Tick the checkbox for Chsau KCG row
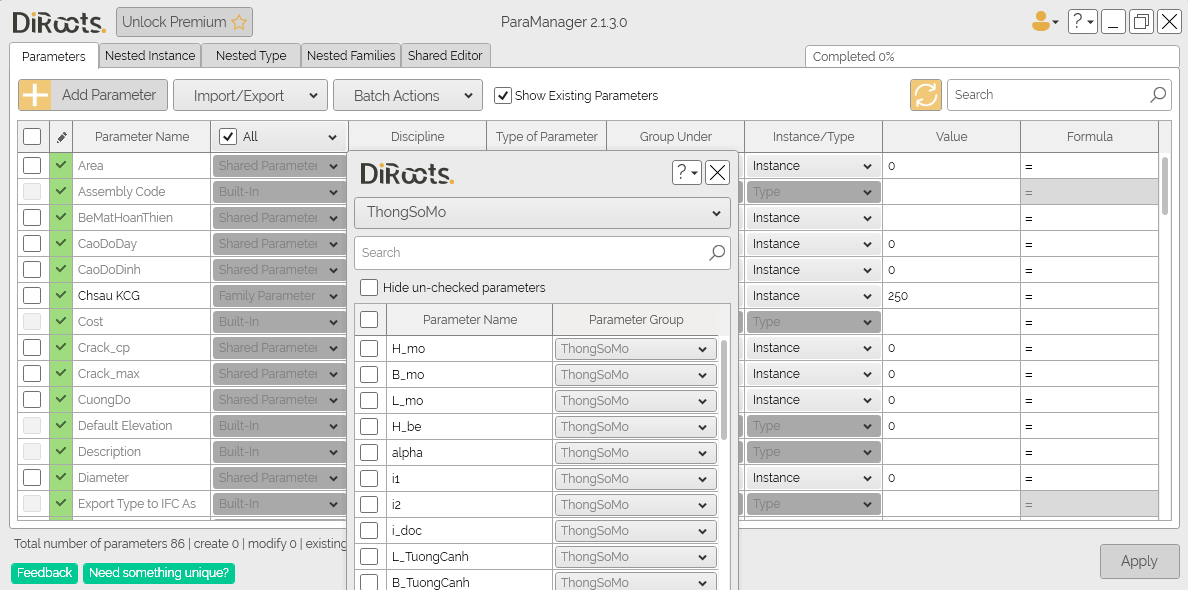The image size is (1188, 590). pyautogui.click(x=32, y=295)
